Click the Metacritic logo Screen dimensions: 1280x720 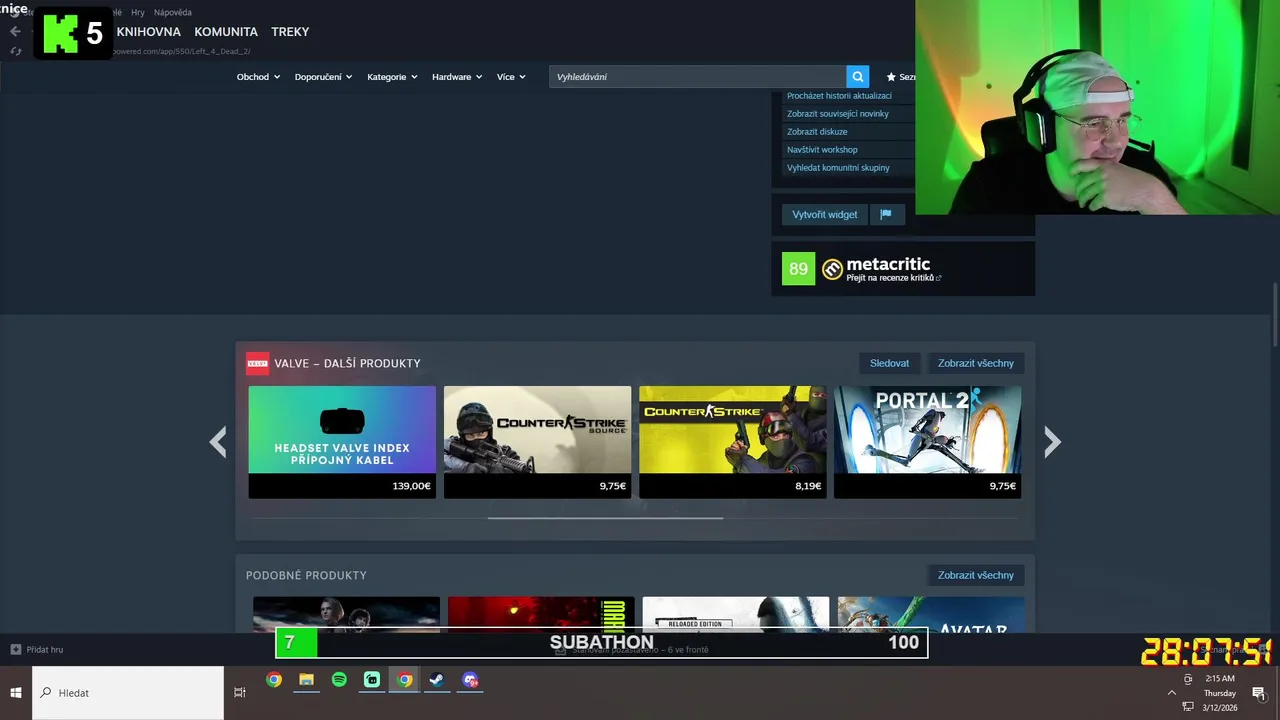pyautogui.click(x=833, y=269)
